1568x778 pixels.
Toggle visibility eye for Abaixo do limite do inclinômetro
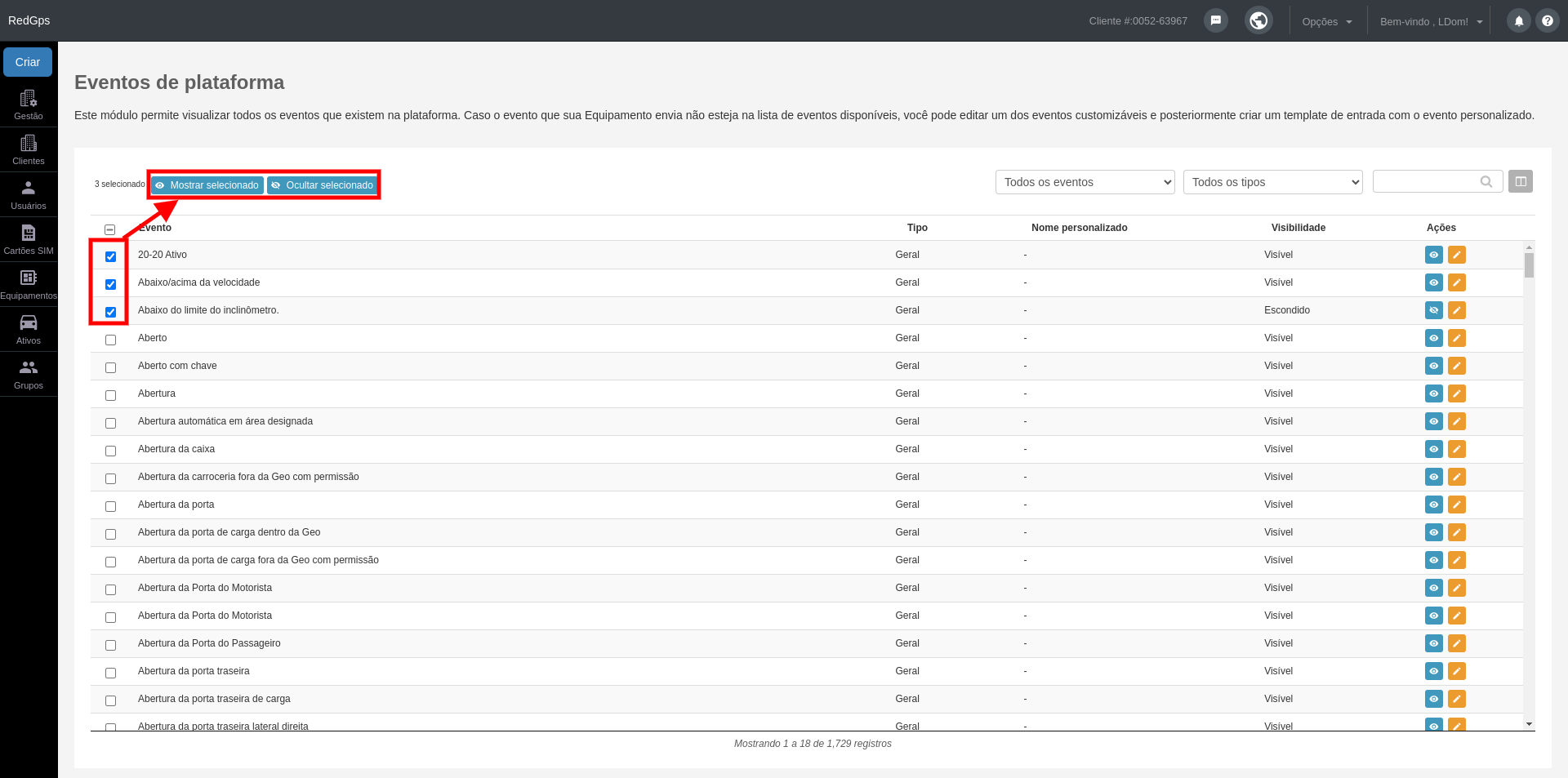tap(1434, 310)
